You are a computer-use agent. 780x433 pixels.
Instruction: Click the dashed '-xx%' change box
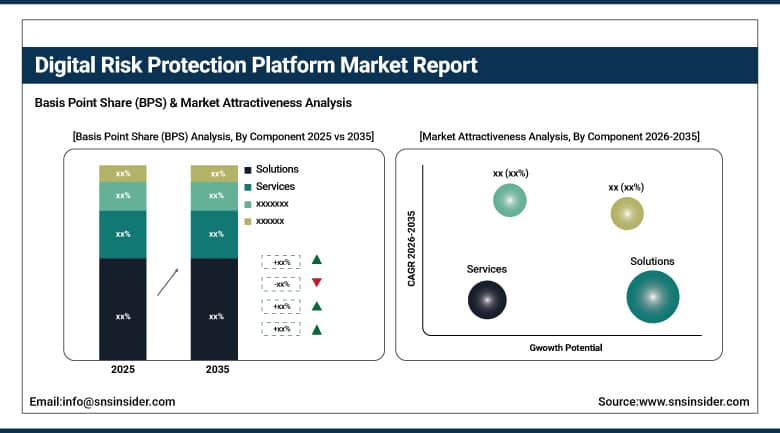281,284
